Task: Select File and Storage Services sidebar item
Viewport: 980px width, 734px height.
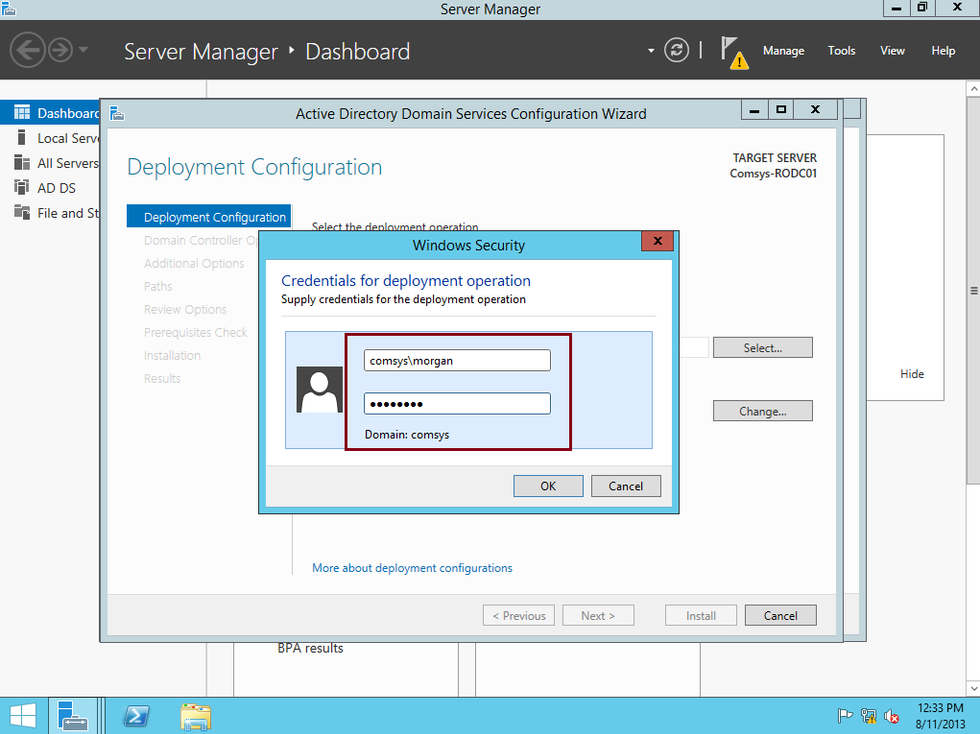Action: point(50,213)
